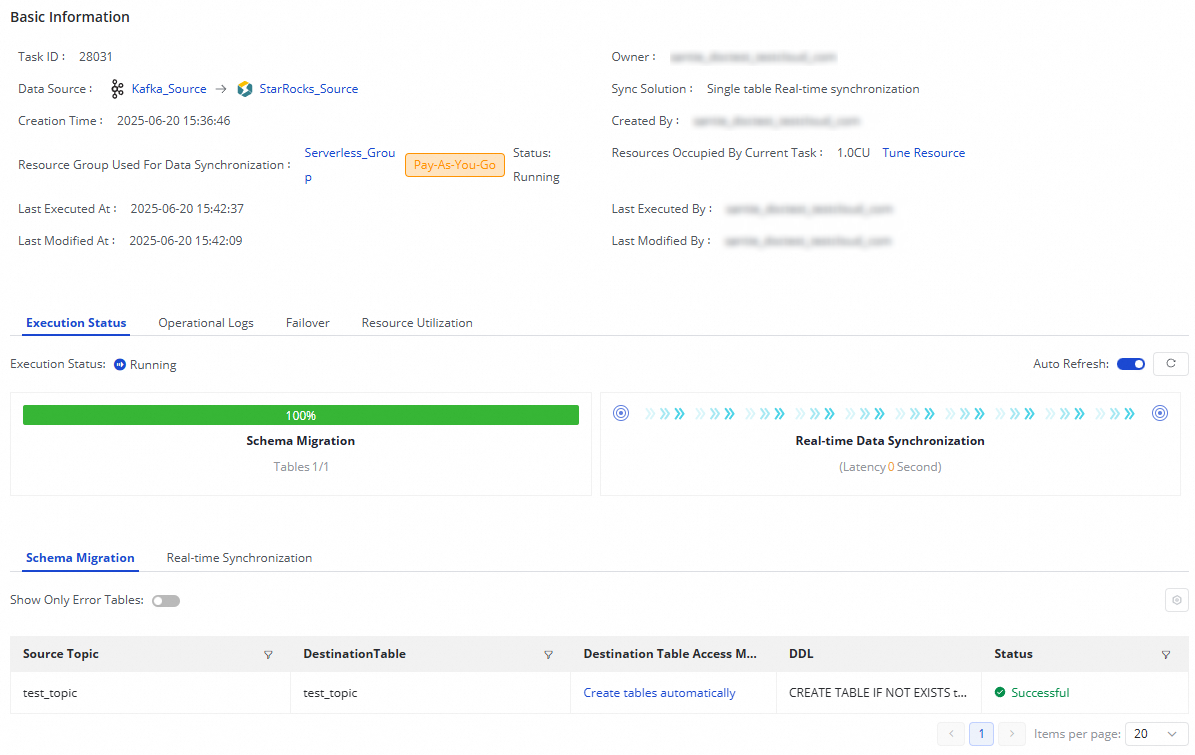
Task: Open the Serverless_Group resource group link
Action: tap(350, 165)
